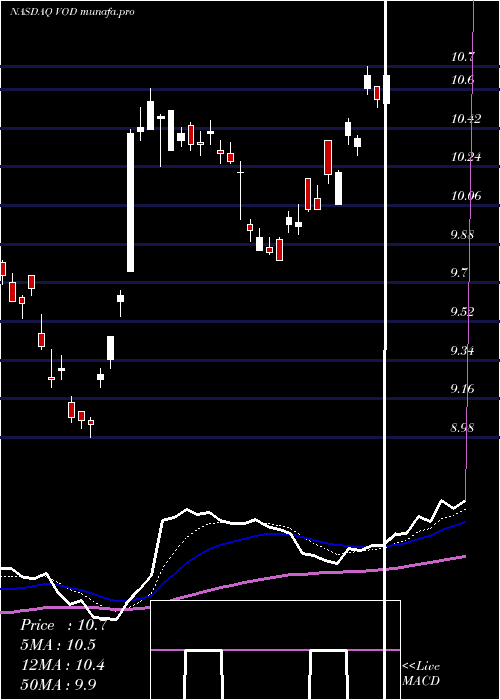This screenshot has height=700, width=500.
Task: Click the tall white gap-up candle
Action: (x=130, y=202)
